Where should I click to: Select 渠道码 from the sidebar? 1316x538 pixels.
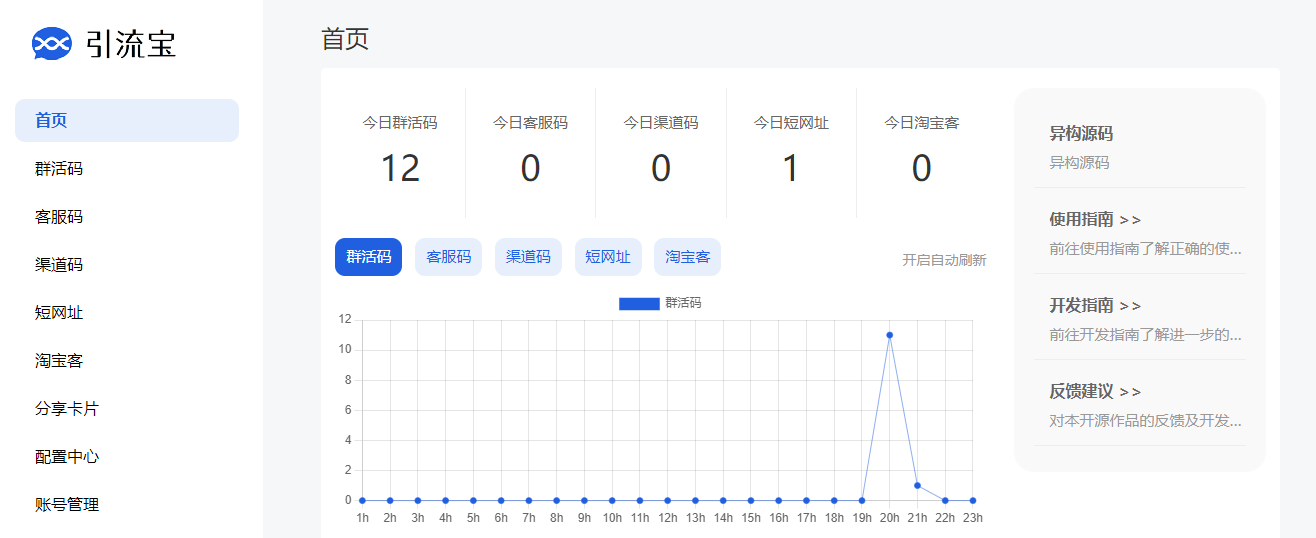coord(59,265)
